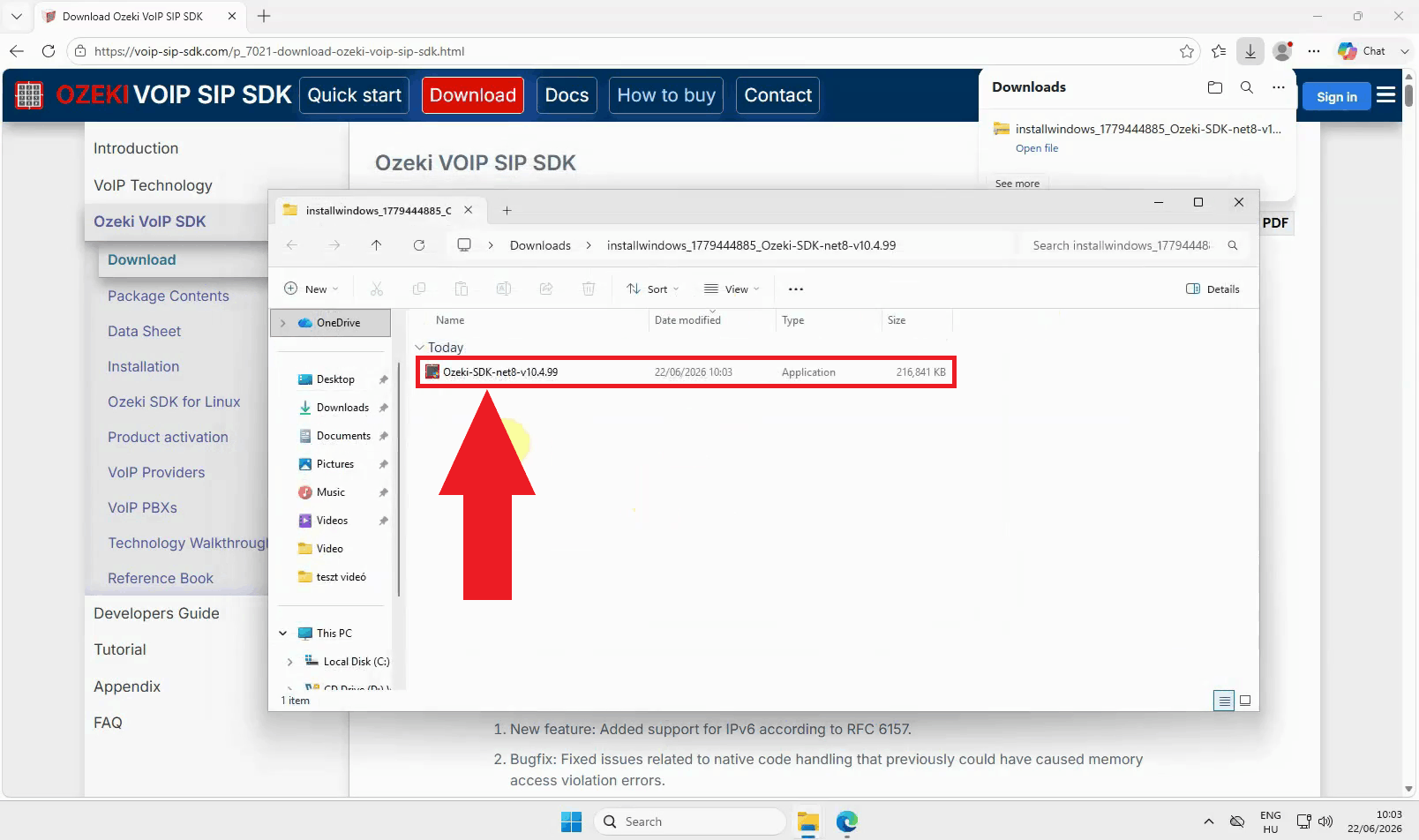
Task: Collapse the Today group header
Action: coord(420,348)
